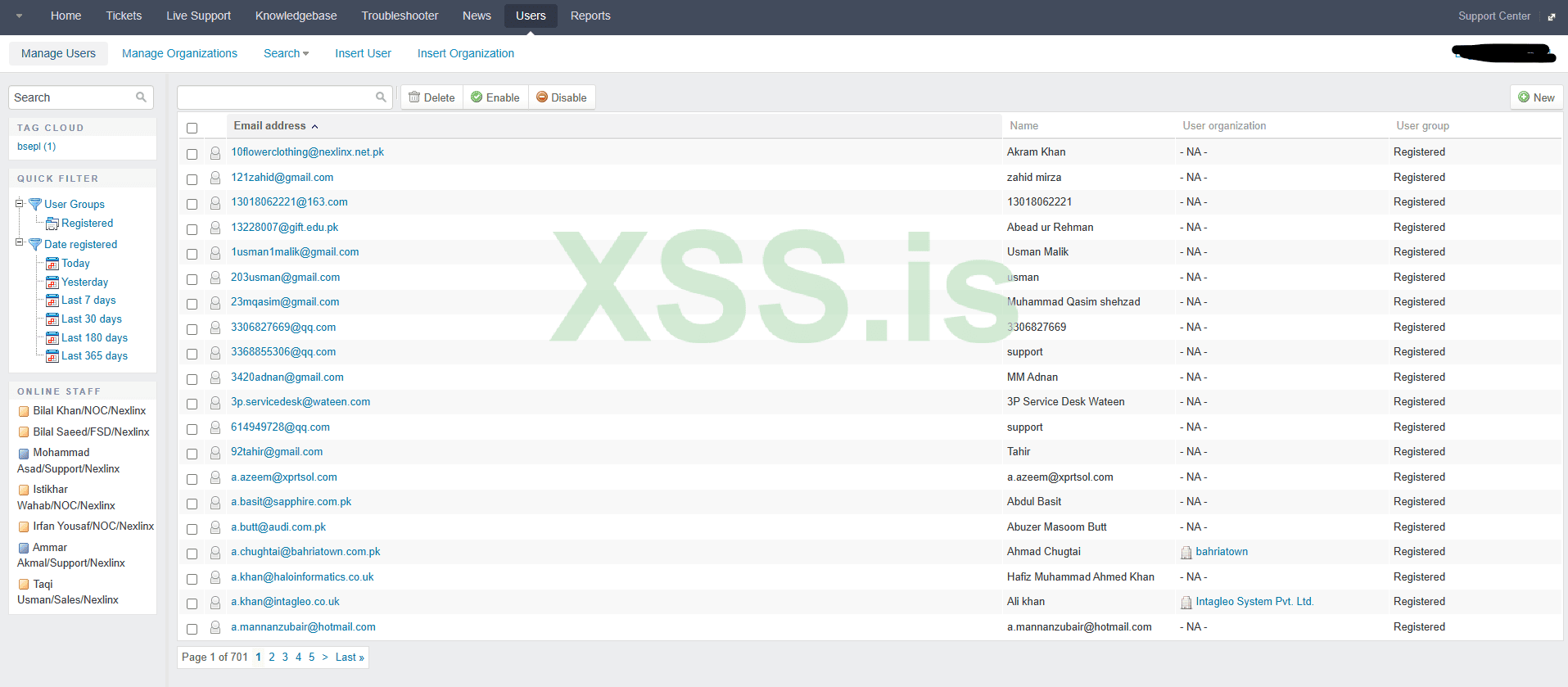The image size is (1568, 687).
Task: Open the Insert User tab
Action: (363, 53)
